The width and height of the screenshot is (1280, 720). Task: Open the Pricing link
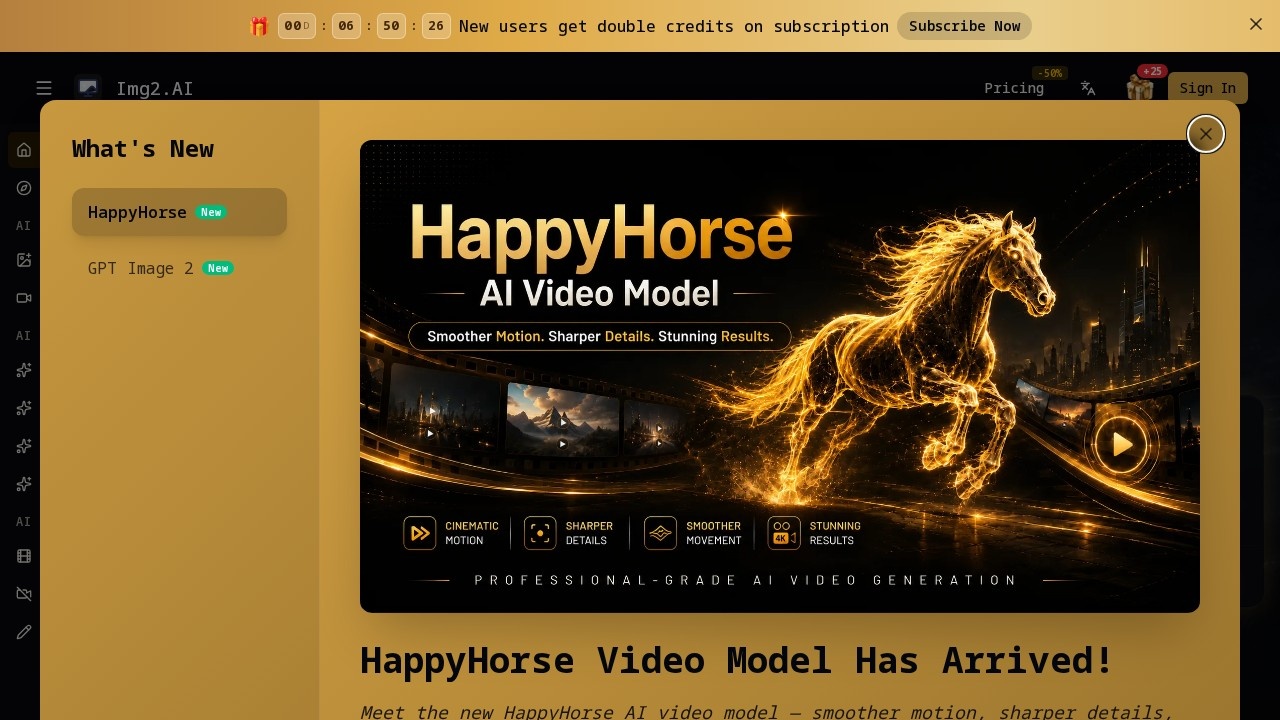[1014, 88]
